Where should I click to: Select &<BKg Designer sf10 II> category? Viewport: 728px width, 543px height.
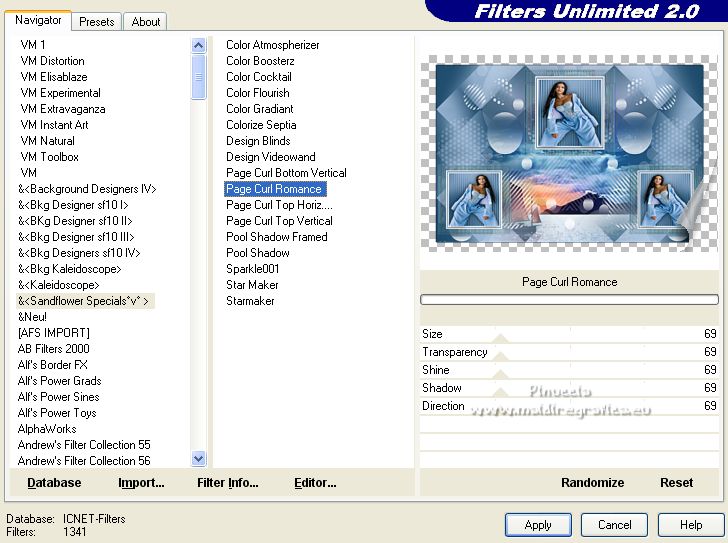[x=75, y=221]
